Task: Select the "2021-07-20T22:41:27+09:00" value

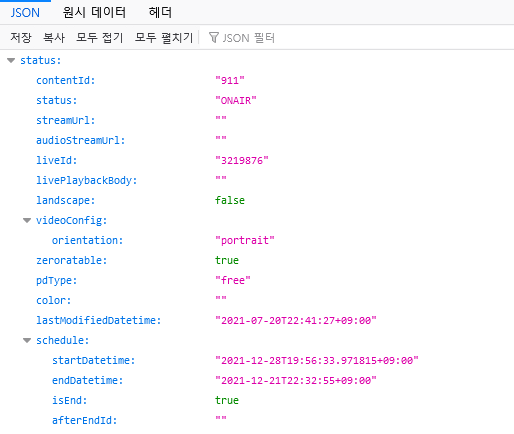Action: (296, 320)
